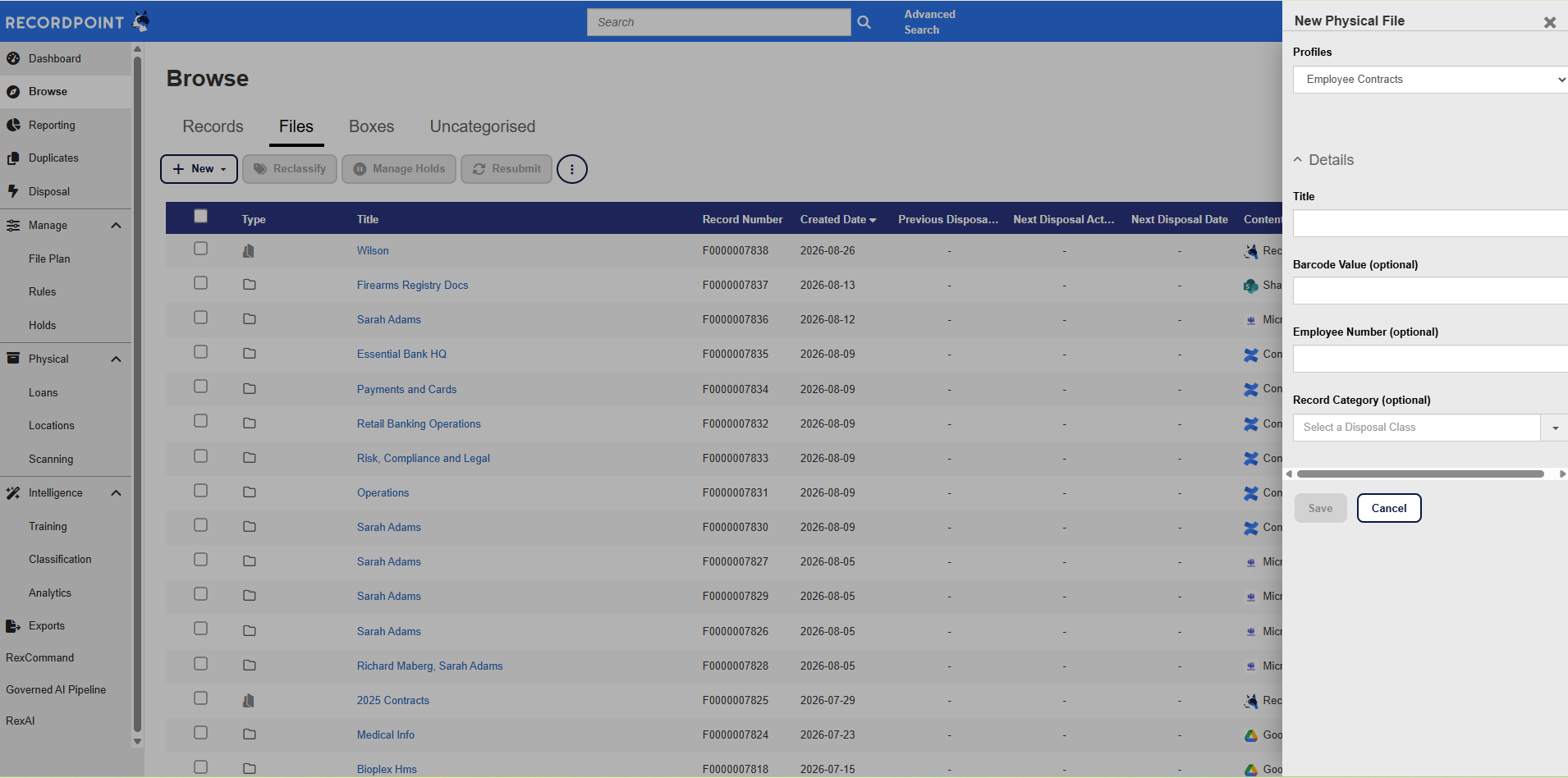
Task: Click RecordPoint content icon in Wilson row
Action: [x=1251, y=251]
